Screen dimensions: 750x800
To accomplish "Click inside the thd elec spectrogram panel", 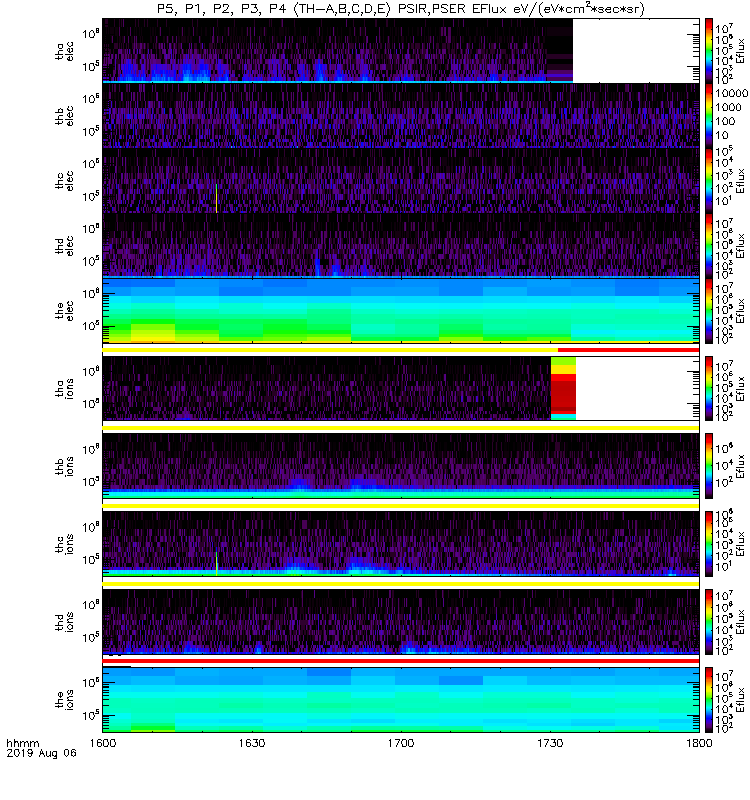I will [401, 245].
